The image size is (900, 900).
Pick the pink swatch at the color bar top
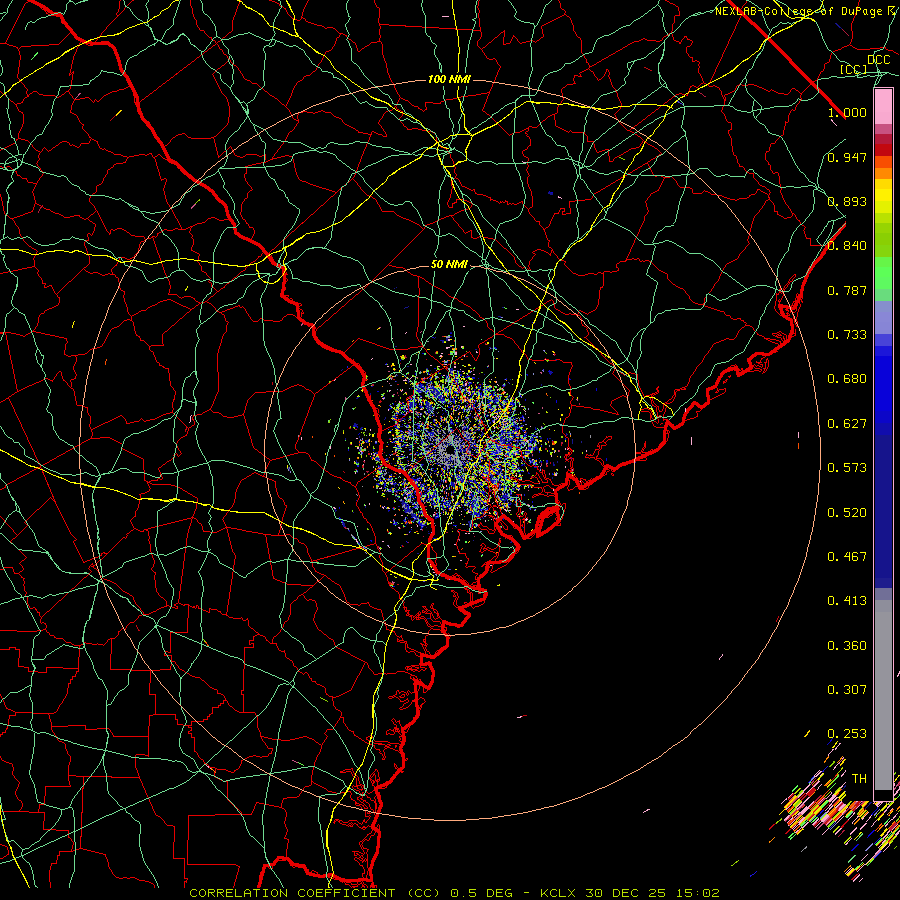point(883,106)
